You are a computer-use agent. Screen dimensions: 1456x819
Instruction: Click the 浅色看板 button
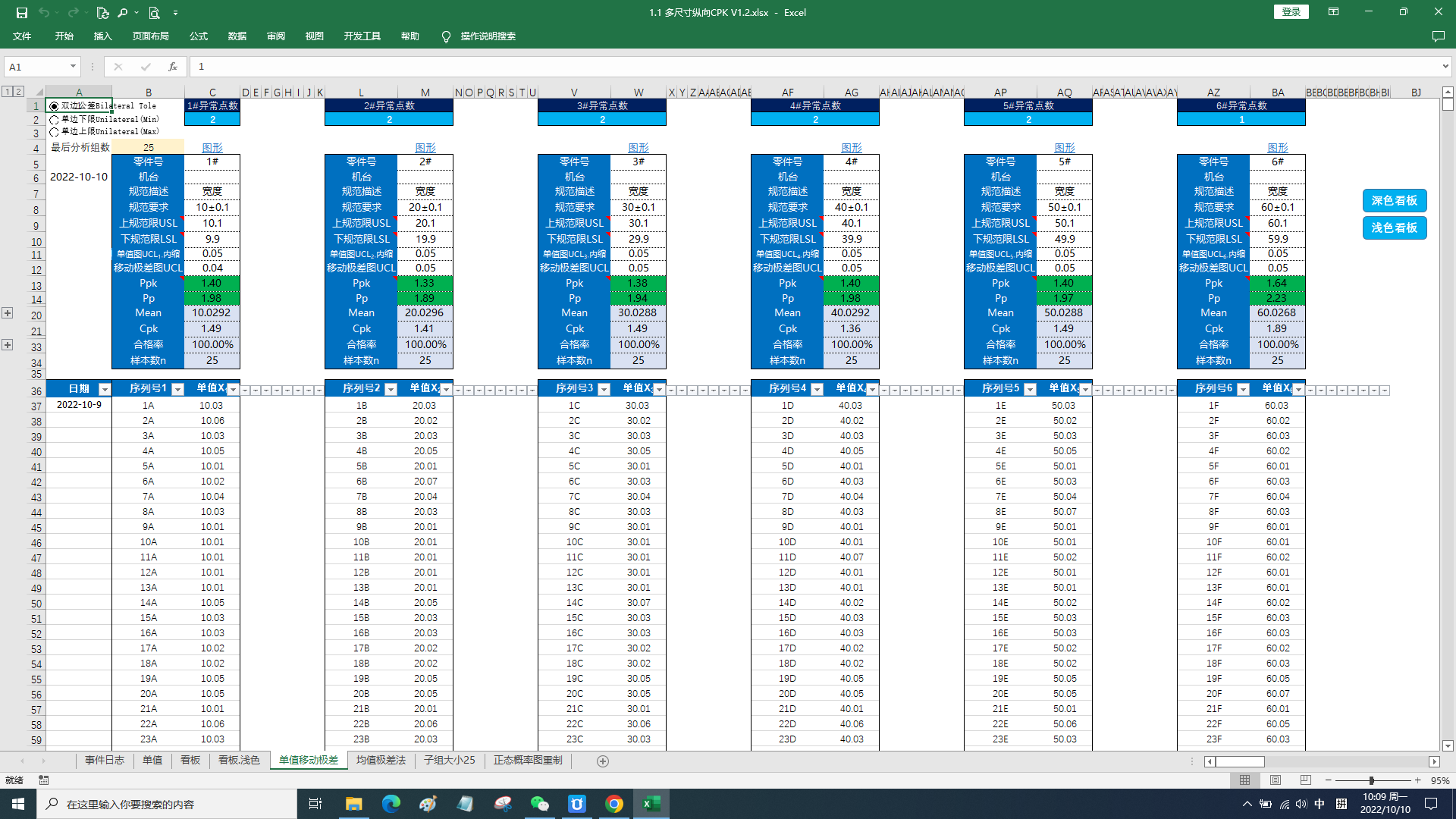[x=1394, y=228]
